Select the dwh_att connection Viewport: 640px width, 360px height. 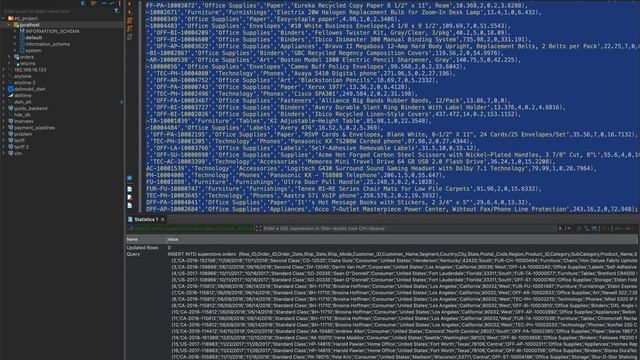22,102
